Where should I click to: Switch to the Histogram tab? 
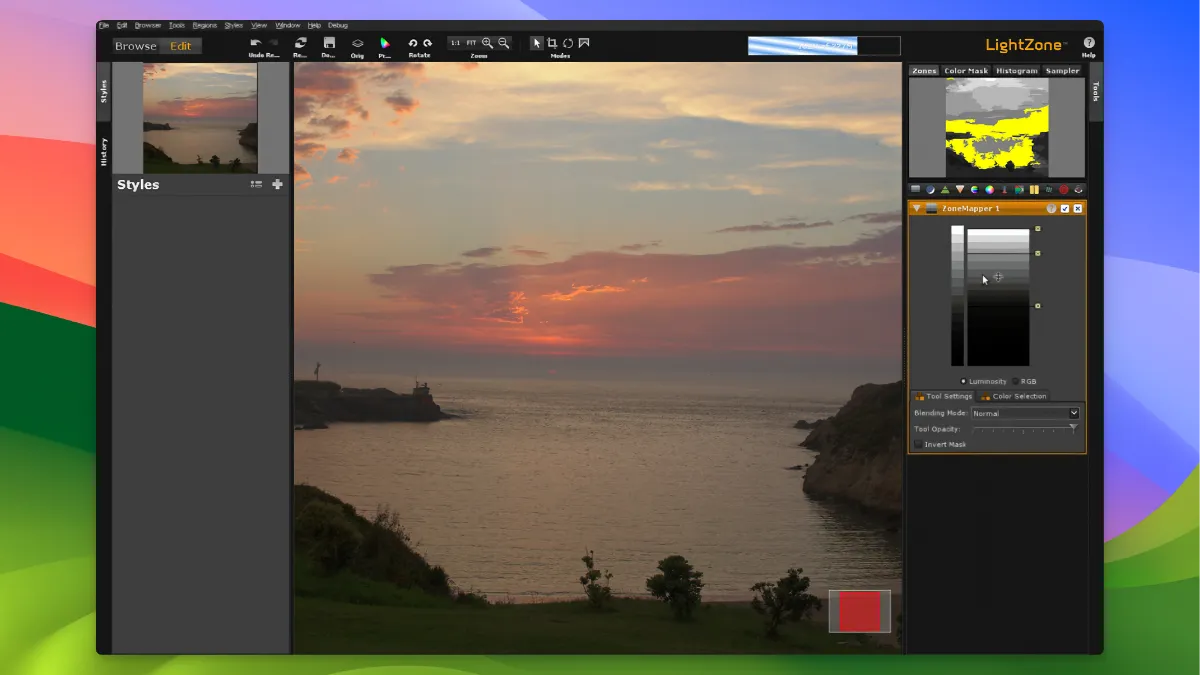1016,71
